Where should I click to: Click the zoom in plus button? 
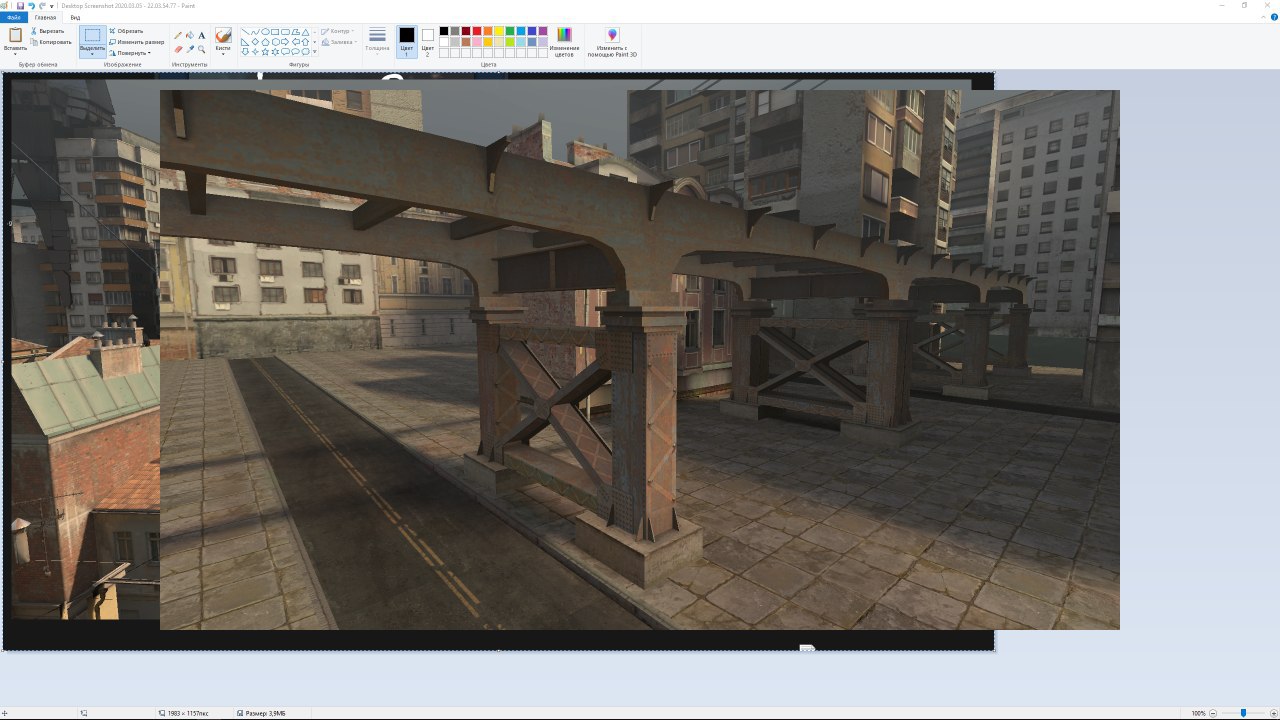(x=1274, y=713)
